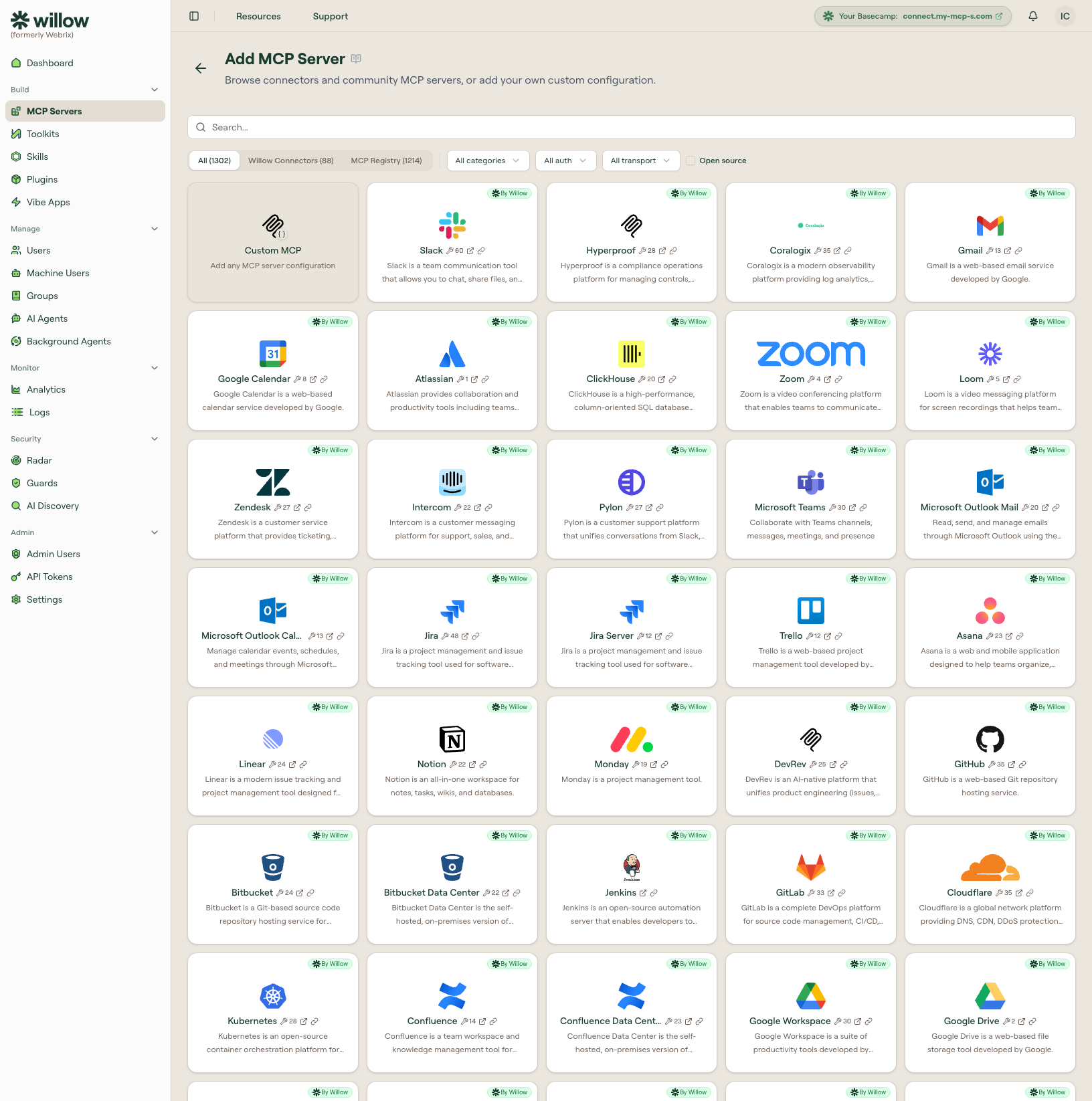
Task: Open API Tokens in sidebar
Action: click(x=85, y=577)
